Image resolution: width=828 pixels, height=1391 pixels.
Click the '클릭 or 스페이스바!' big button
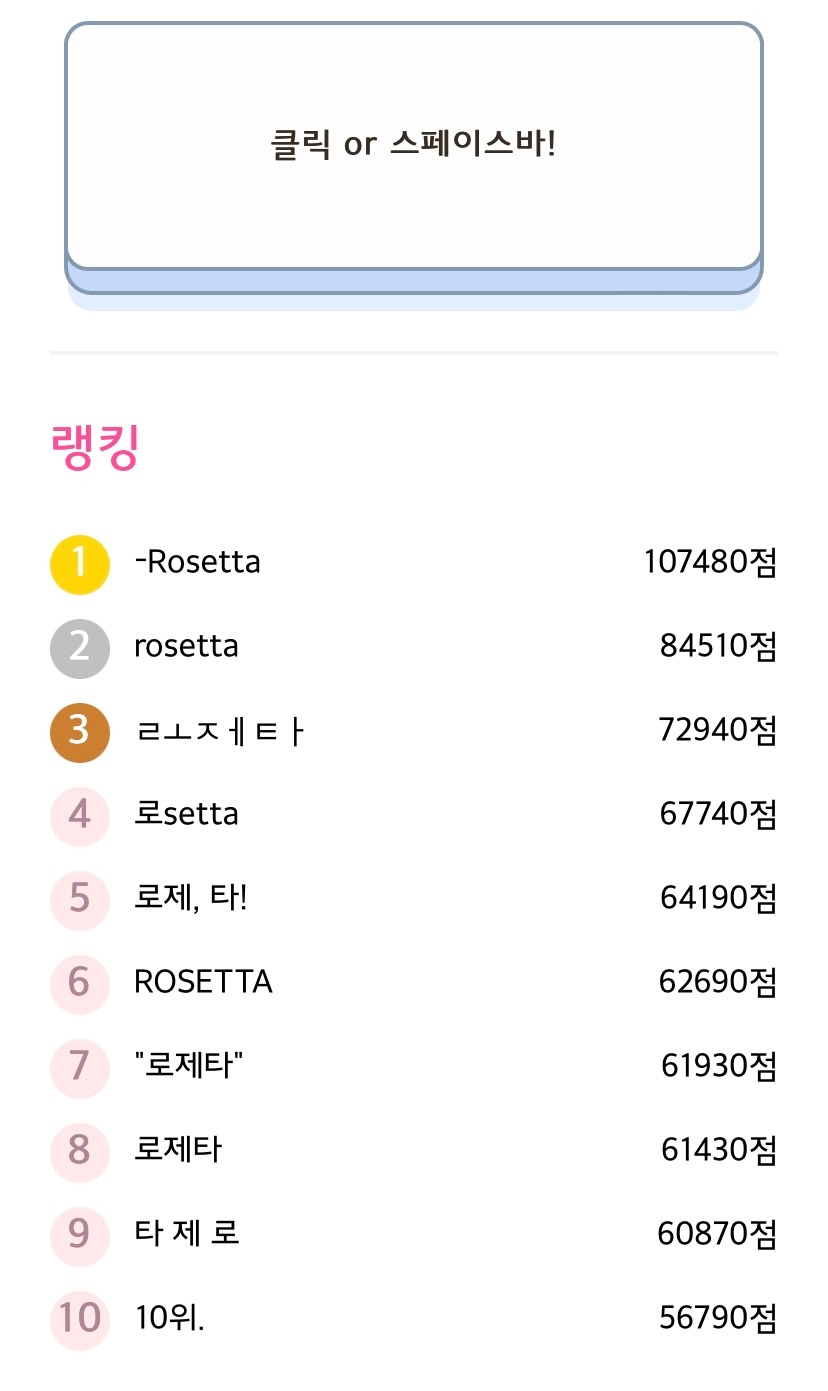click(x=414, y=146)
